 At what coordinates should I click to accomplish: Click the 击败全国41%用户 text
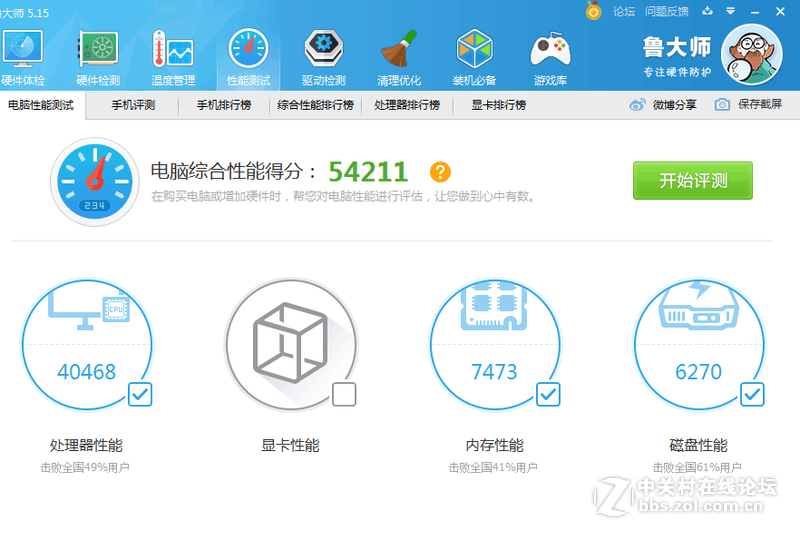[493, 467]
